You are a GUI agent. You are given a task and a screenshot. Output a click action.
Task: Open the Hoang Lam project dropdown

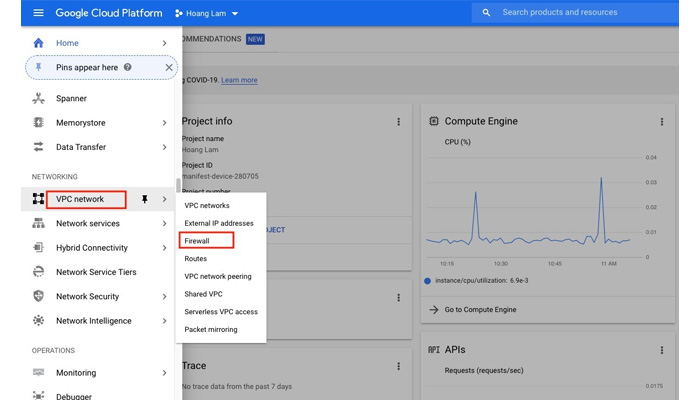pyautogui.click(x=206, y=13)
